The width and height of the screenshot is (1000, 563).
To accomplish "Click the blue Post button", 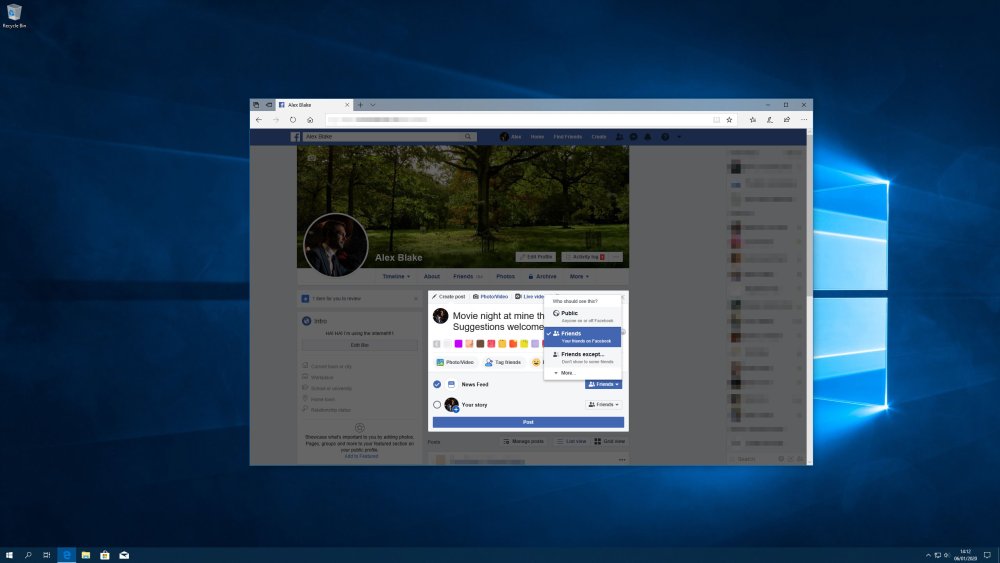I will click(x=528, y=422).
